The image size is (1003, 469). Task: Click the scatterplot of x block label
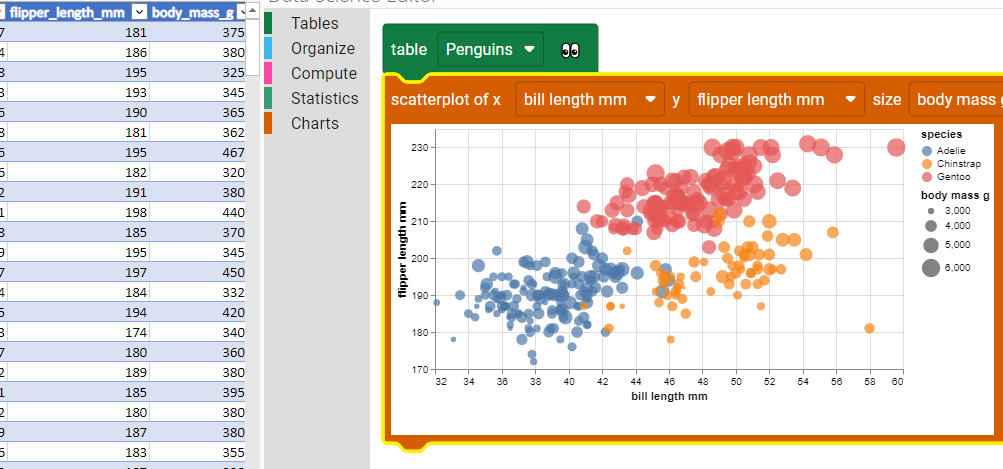click(445, 99)
